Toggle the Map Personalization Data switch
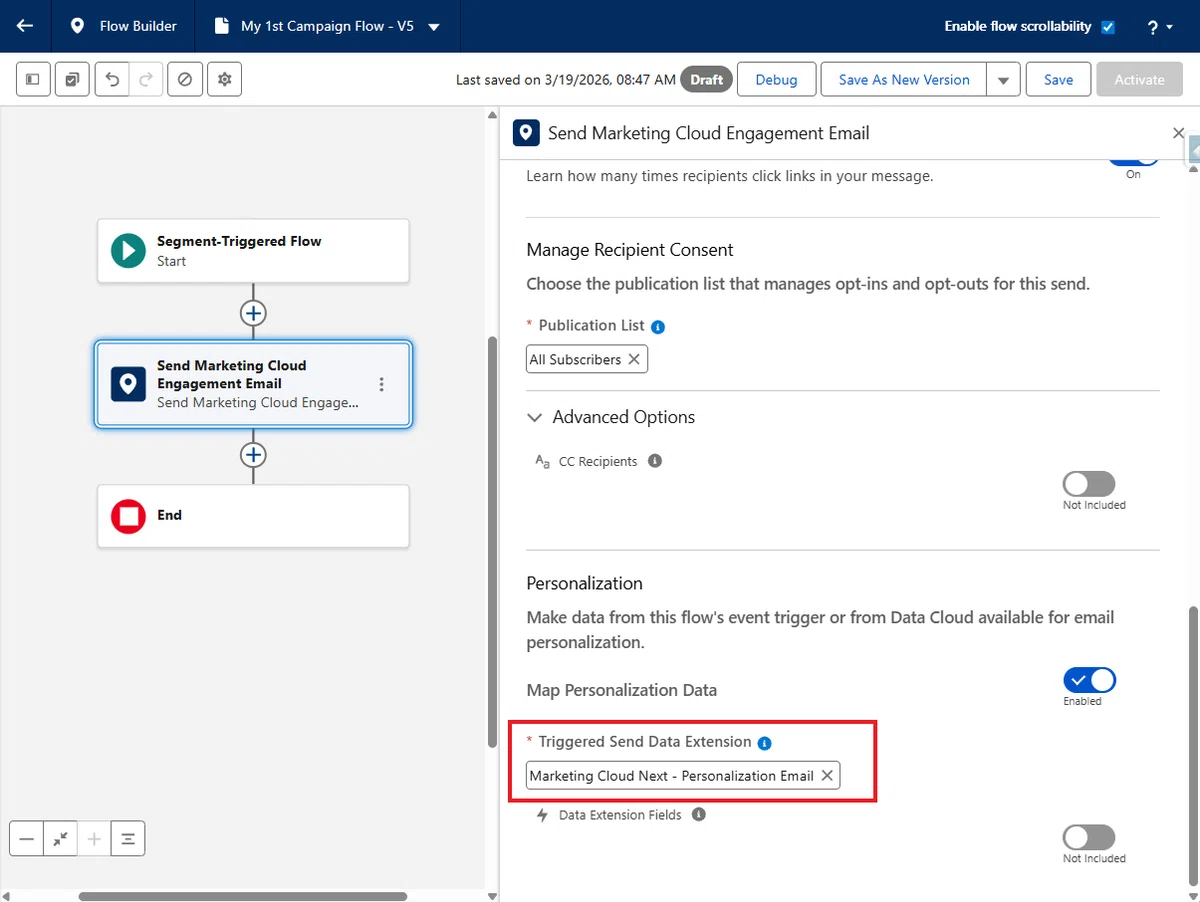The width and height of the screenshot is (1200, 902). click(1089, 681)
